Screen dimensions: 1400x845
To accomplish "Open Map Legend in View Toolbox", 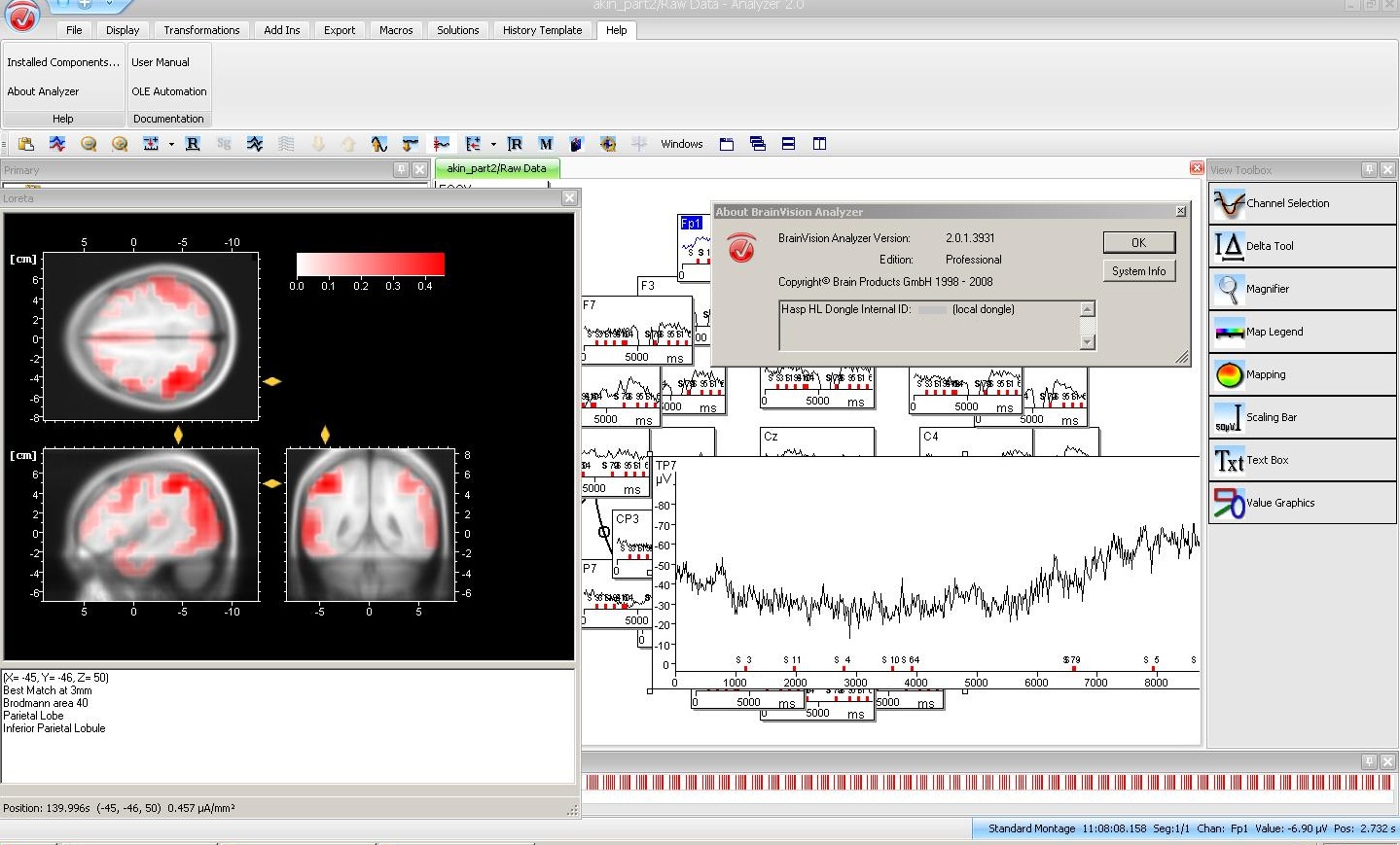I will [x=1302, y=332].
